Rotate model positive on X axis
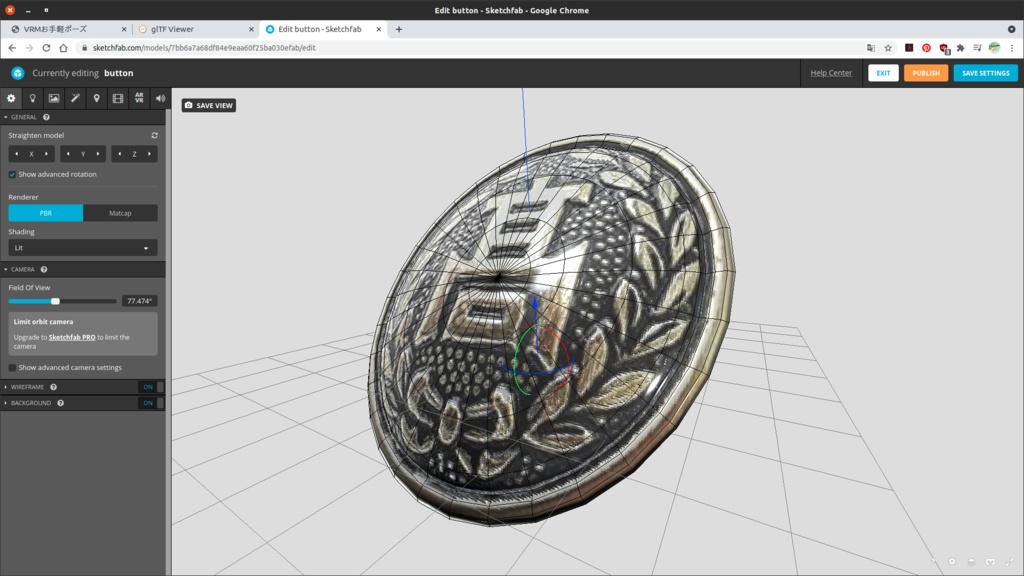This screenshot has height=576, width=1024. tap(46, 154)
